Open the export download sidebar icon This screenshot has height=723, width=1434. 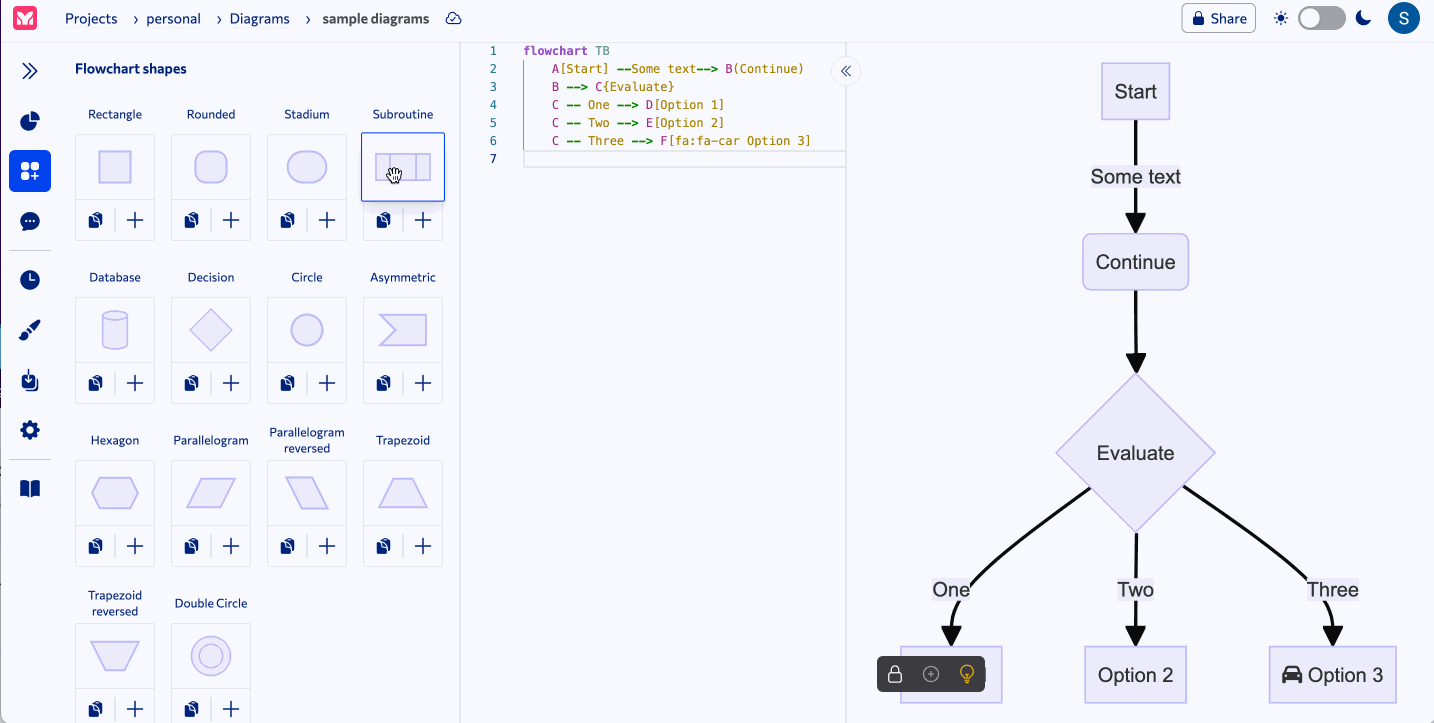pos(30,381)
